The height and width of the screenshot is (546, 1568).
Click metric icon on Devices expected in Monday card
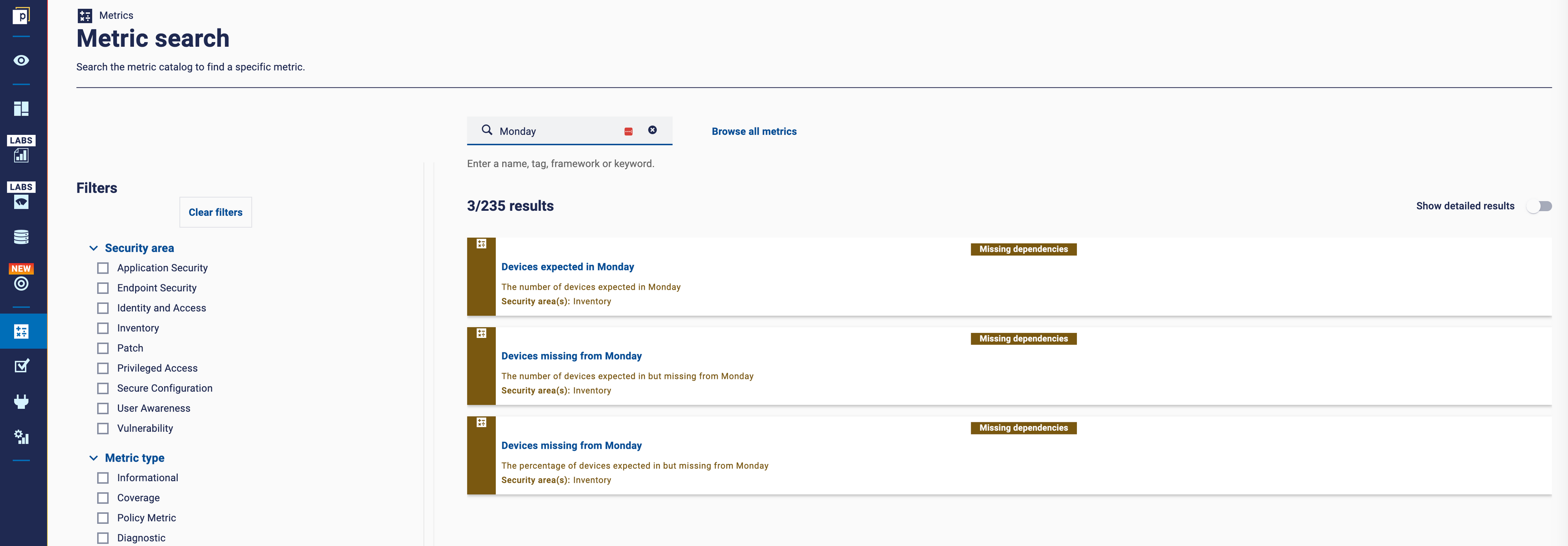tap(482, 244)
